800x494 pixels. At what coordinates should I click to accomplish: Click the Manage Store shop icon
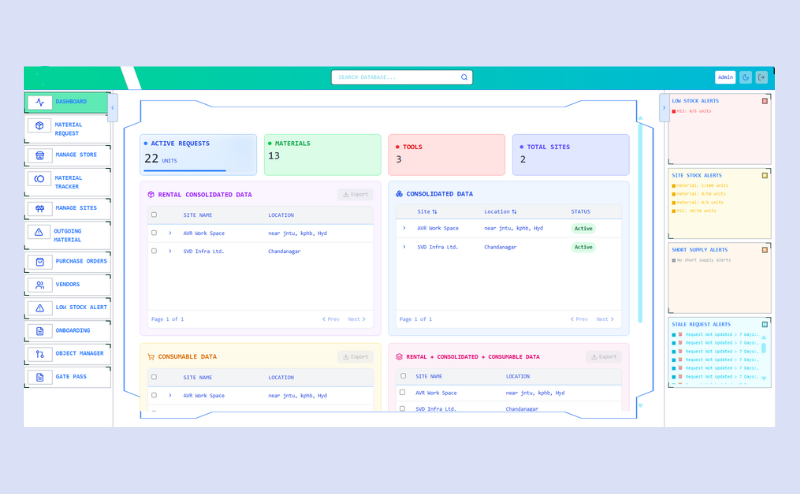pos(40,156)
